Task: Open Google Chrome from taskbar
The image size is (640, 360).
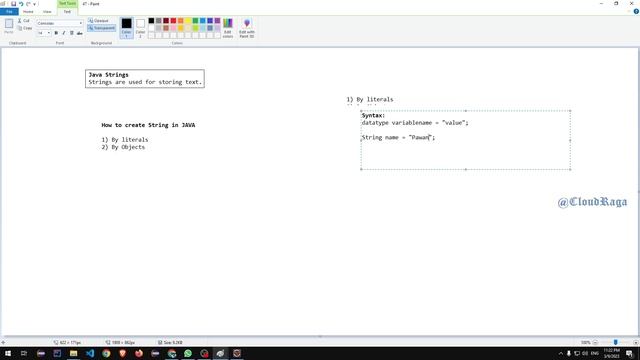Action: [x=106, y=353]
